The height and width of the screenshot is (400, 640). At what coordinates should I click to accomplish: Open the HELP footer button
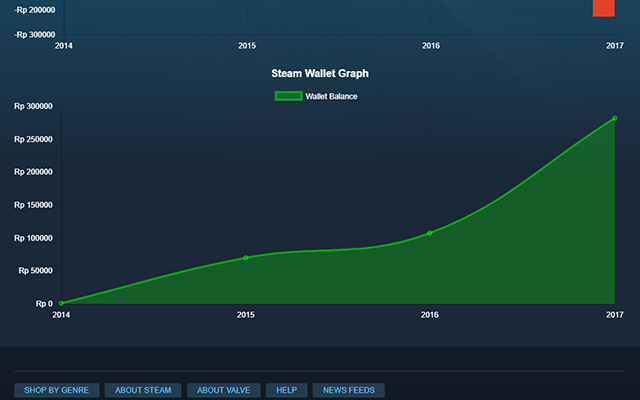point(287,390)
